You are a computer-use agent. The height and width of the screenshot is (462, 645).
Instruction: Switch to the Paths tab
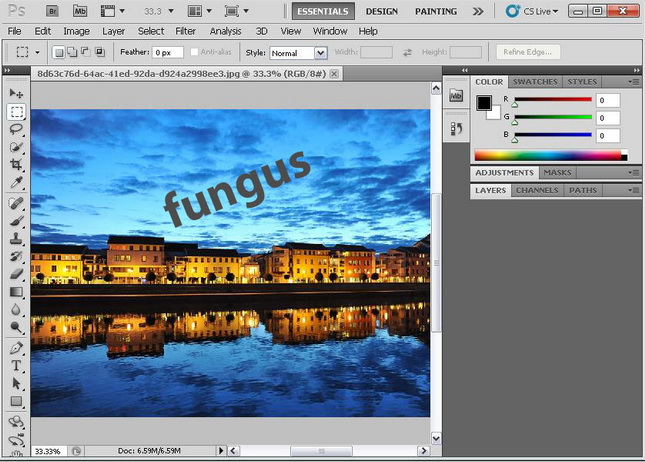click(x=583, y=190)
